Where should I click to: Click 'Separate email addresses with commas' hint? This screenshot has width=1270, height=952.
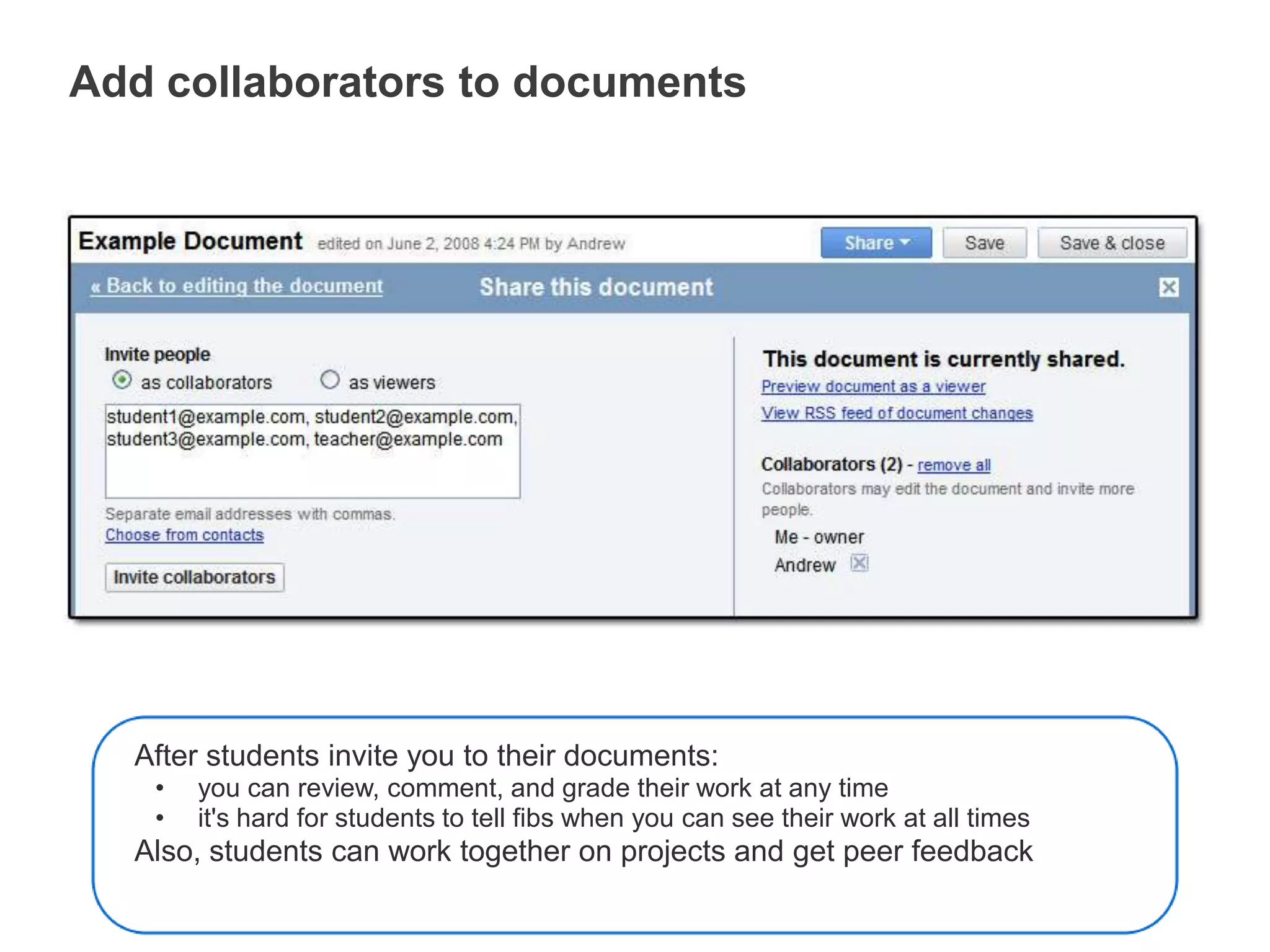coord(250,514)
